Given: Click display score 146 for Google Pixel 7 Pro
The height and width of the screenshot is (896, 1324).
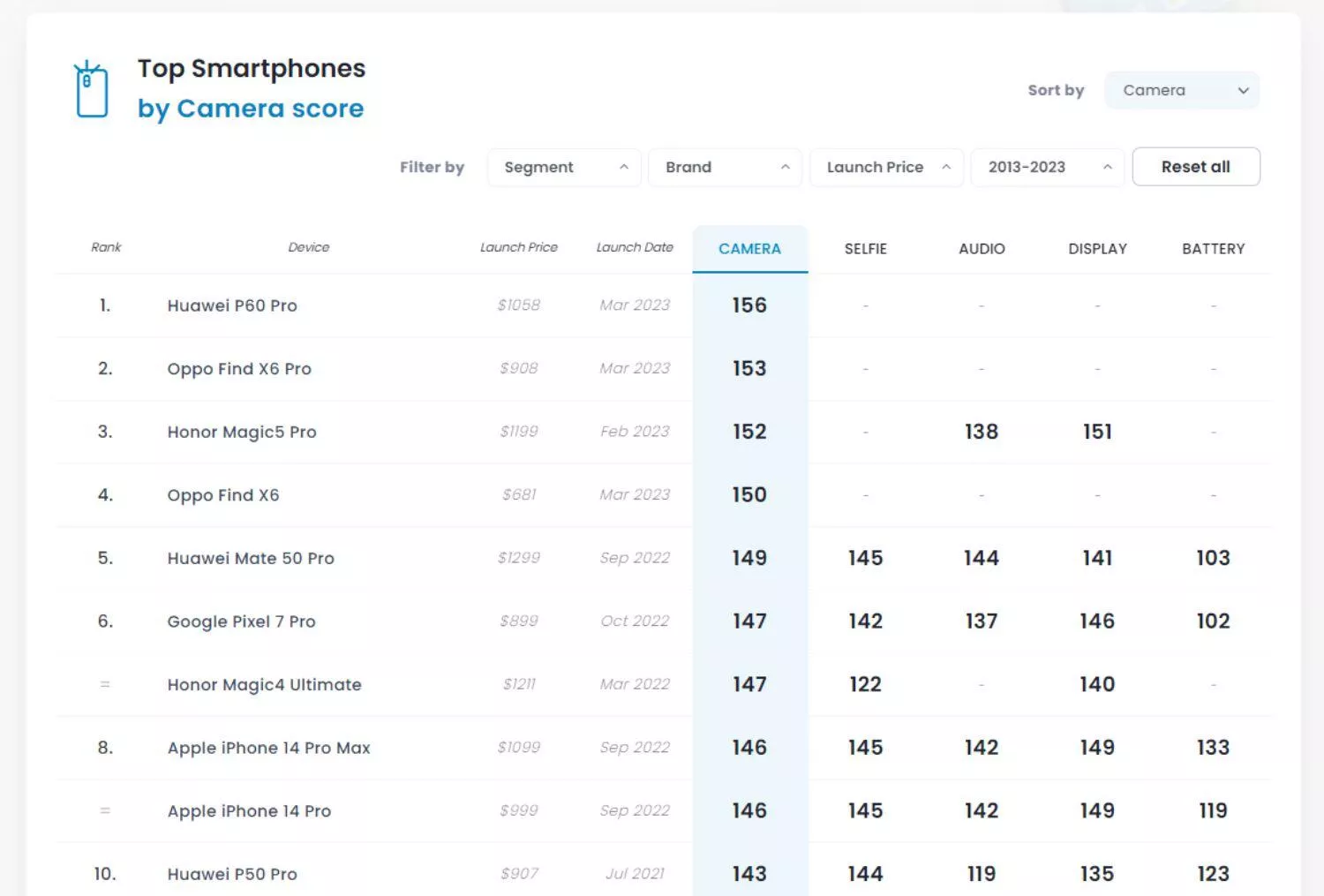Looking at the screenshot, I should pos(1097,621).
